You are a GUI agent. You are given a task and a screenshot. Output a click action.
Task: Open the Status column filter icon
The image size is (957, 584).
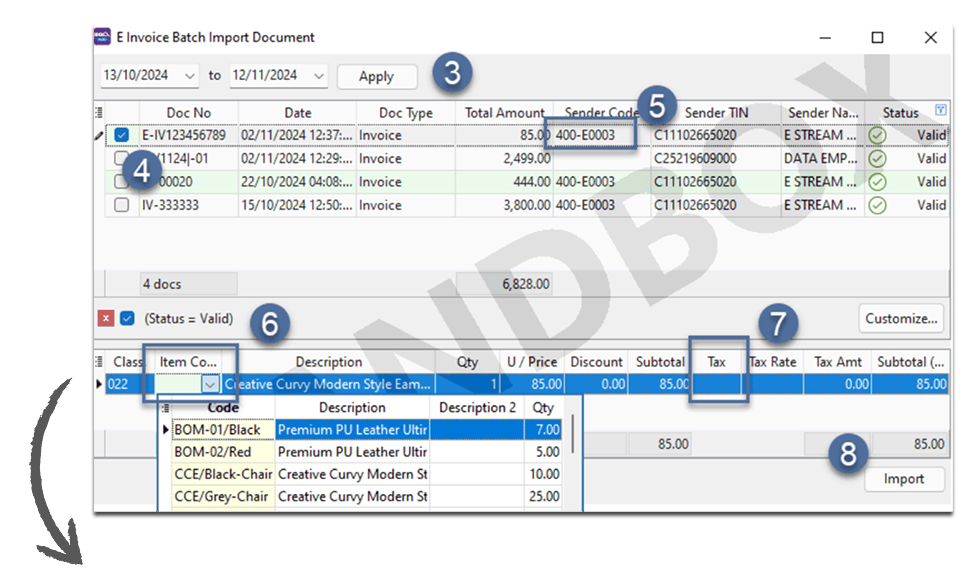click(x=941, y=110)
